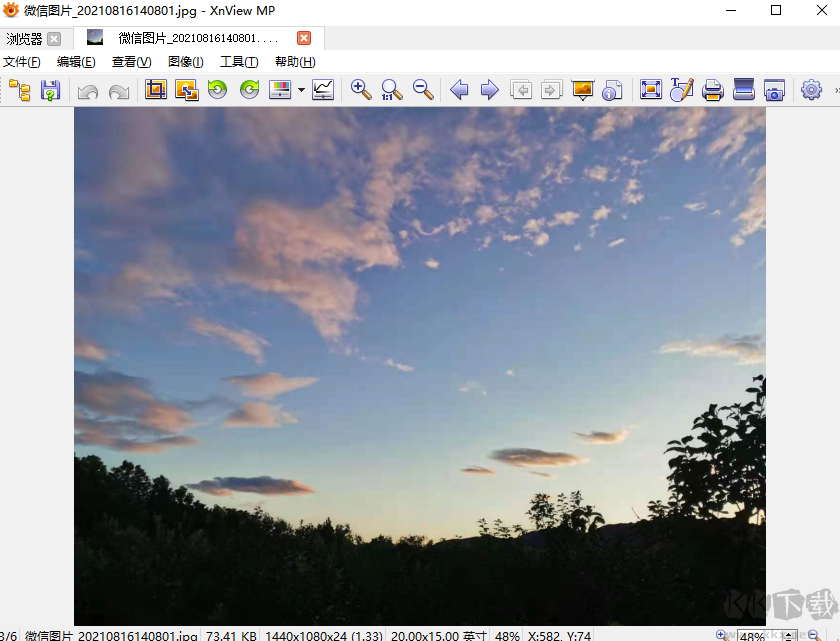Open the Draw and annotate tool
This screenshot has width=840, height=641.
pos(682,90)
